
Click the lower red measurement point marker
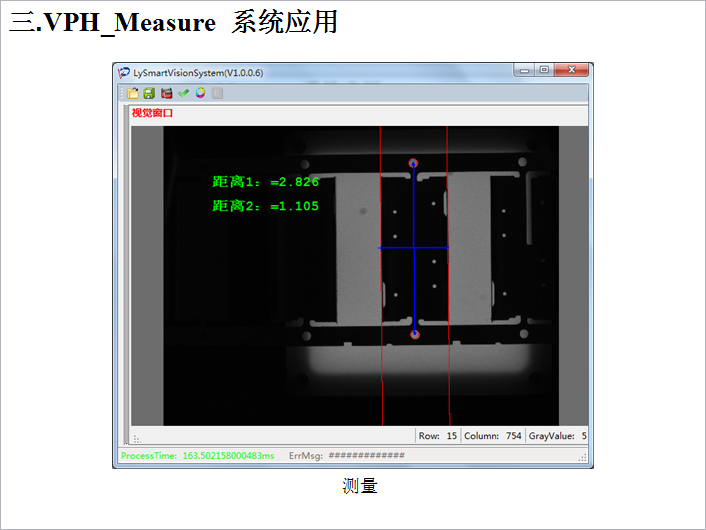click(x=415, y=334)
